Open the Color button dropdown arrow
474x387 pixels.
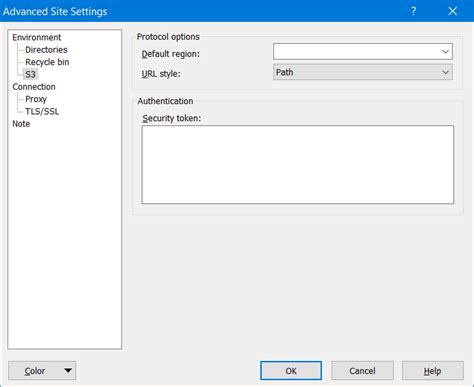point(68,371)
